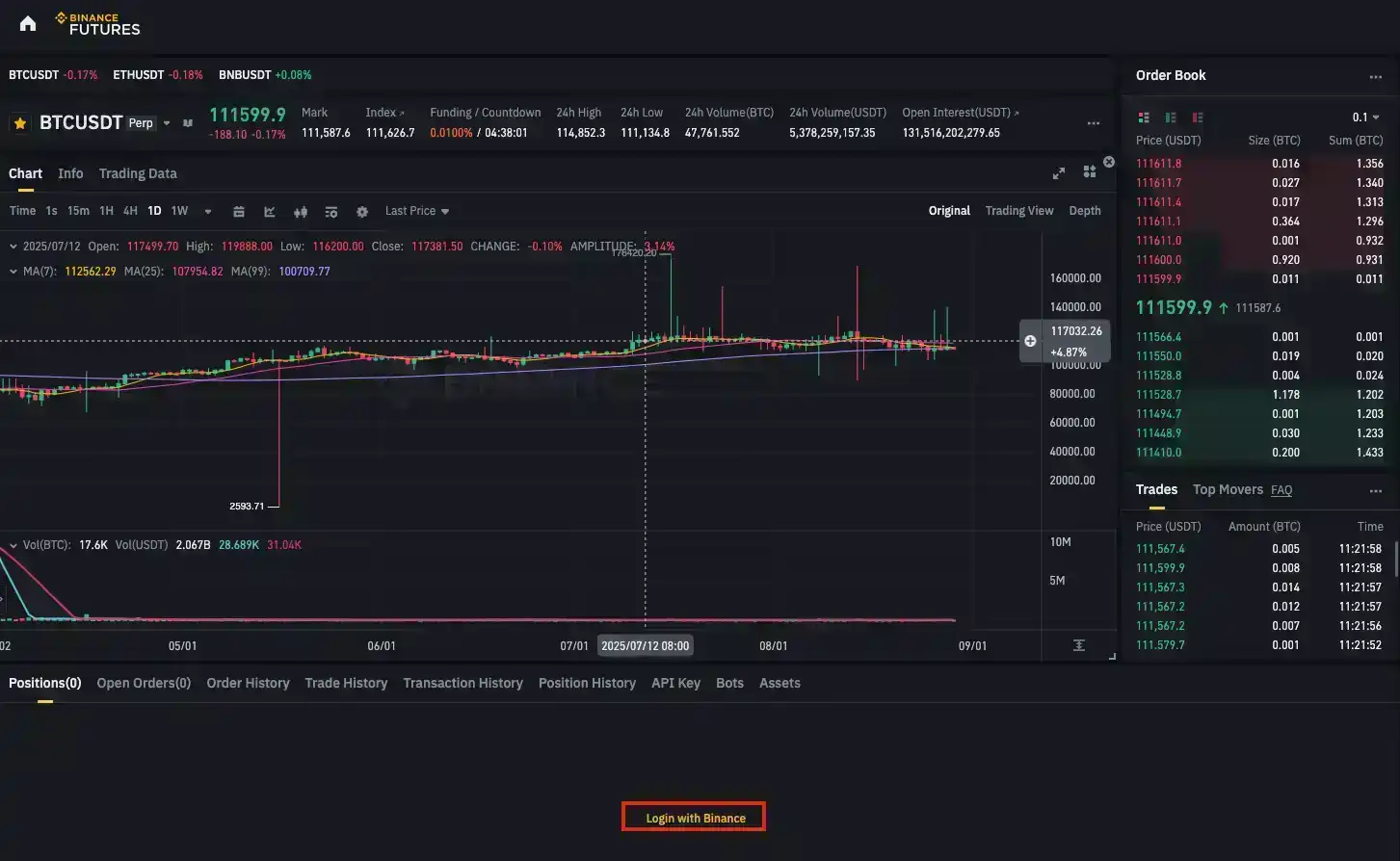Select the 1D interval
The width and height of the screenshot is (1400, 861).
tap(154, 211)
